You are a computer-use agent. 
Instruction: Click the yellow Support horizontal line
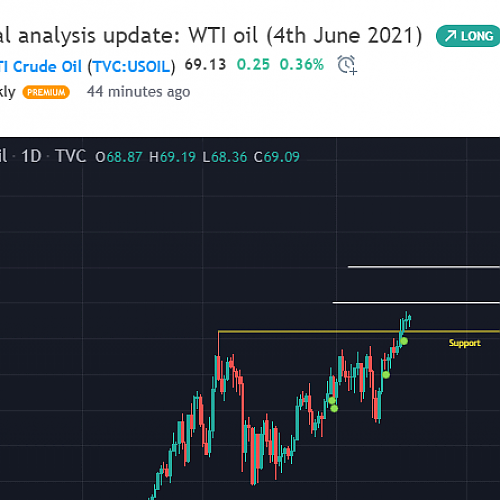(x=359, y=332)
